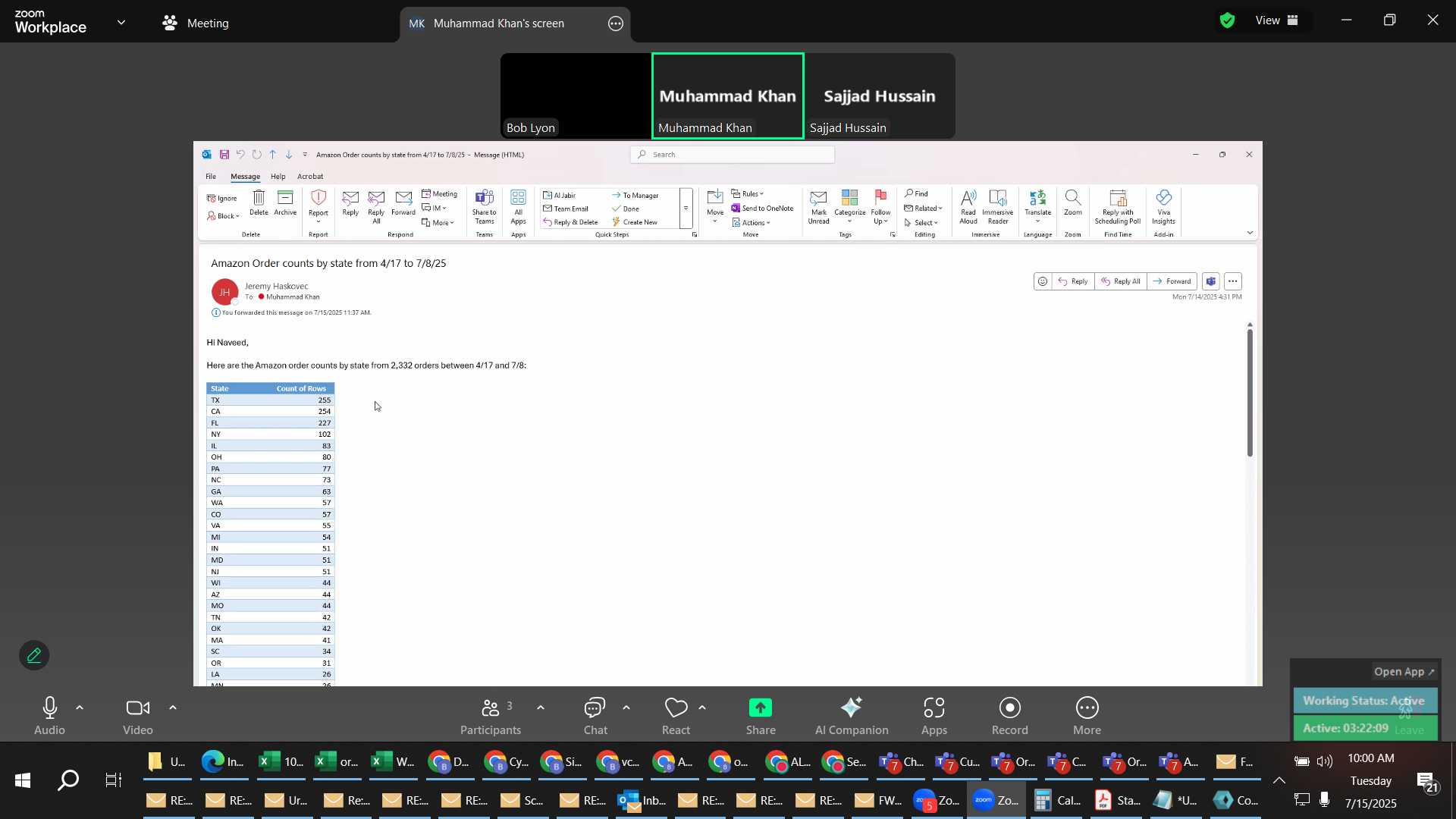Open the Block dropdown
Viewport: 1456px width, 819px height.
point(224,216)
